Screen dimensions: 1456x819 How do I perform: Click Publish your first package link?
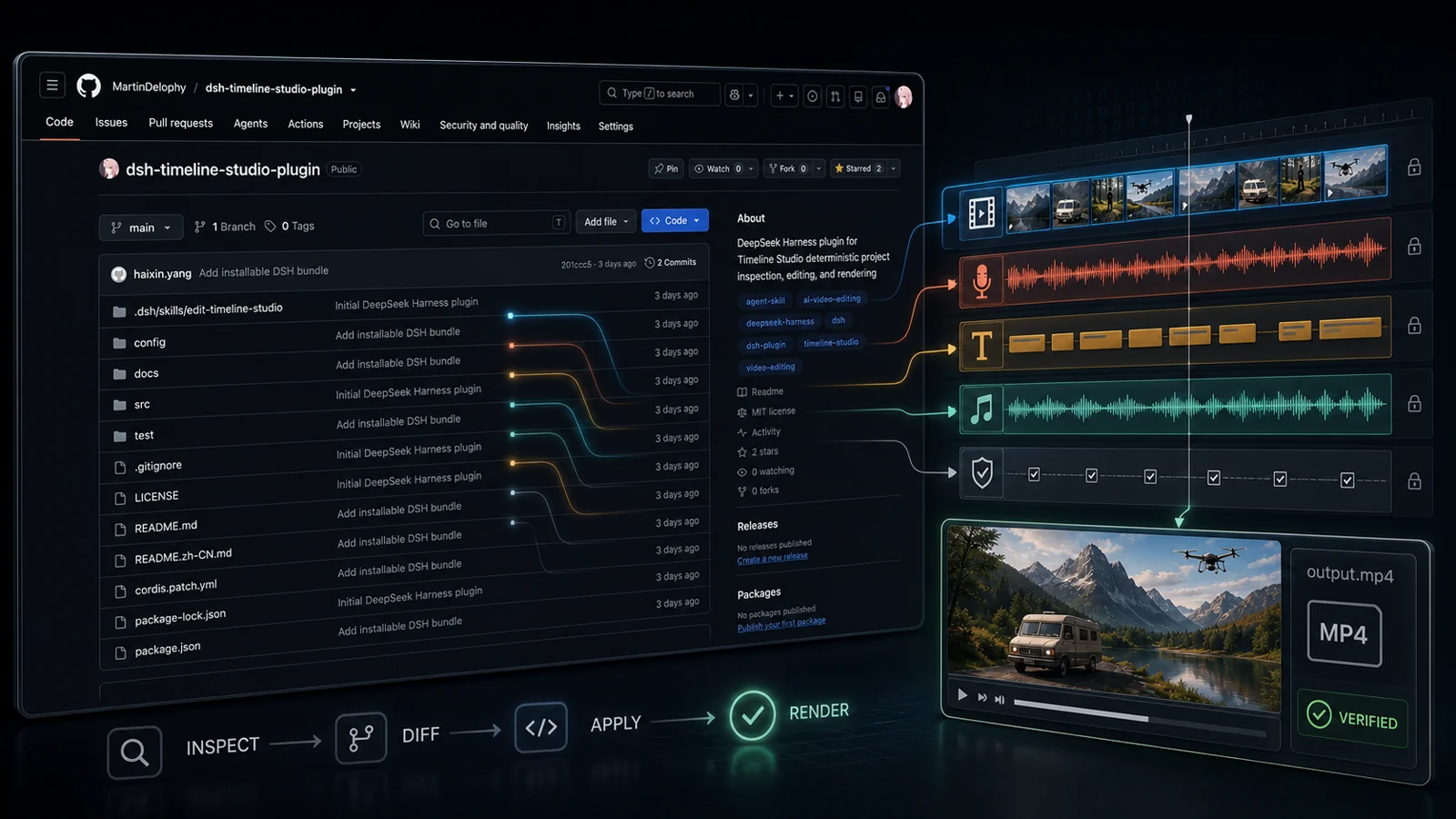[782, 623]
